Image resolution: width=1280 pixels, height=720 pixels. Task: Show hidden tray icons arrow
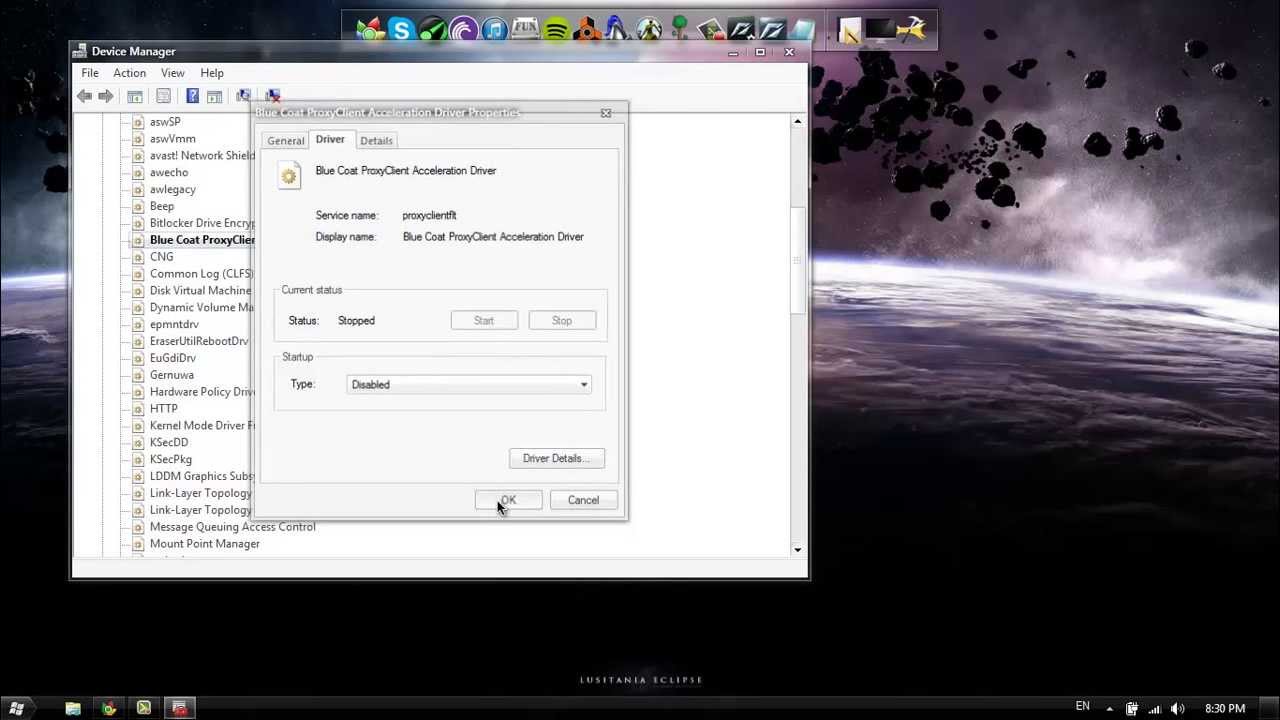pos(1109,709)
